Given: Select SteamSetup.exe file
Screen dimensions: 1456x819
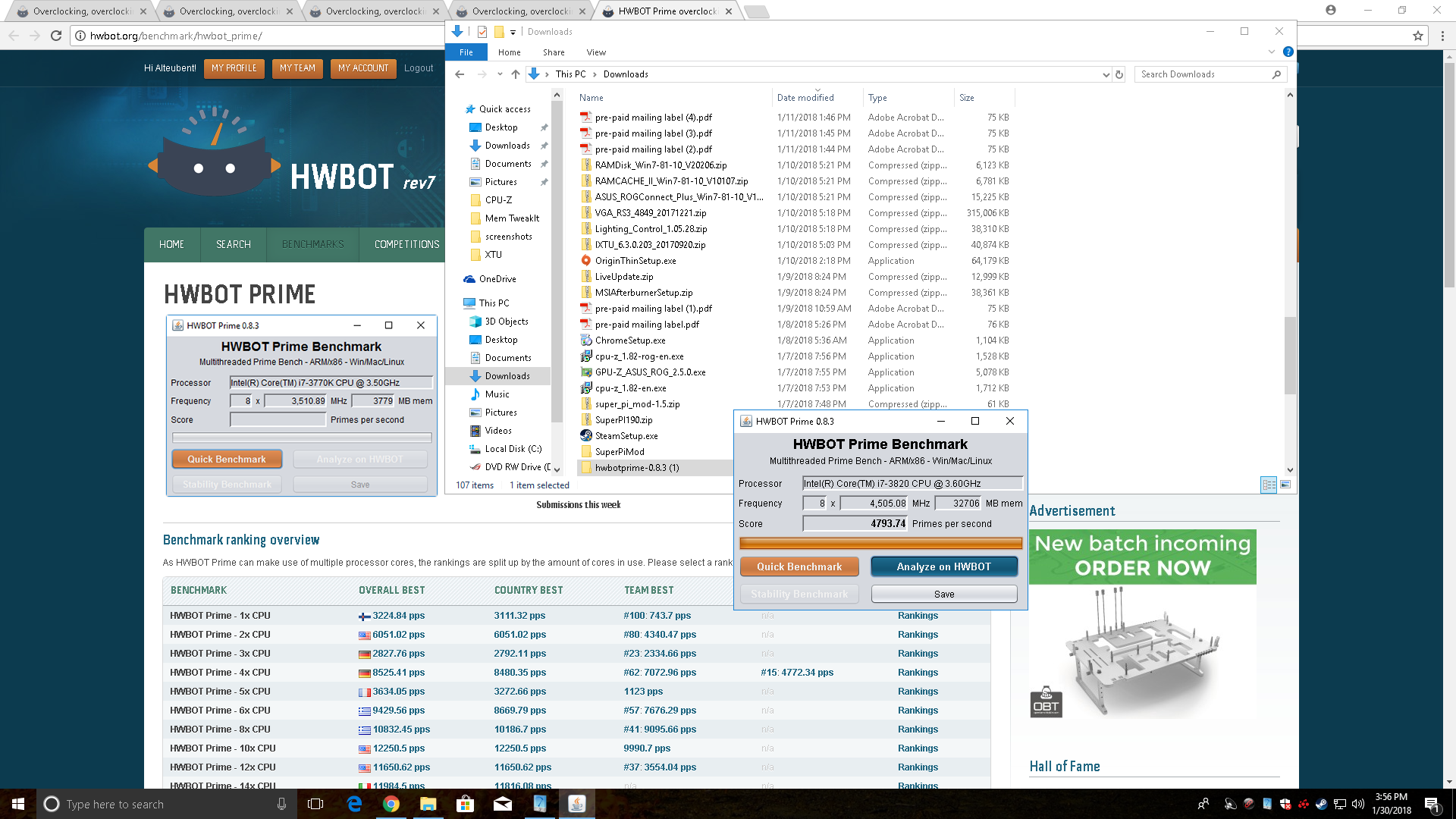Looking at the screenshot, I should (x=626, y=436).
